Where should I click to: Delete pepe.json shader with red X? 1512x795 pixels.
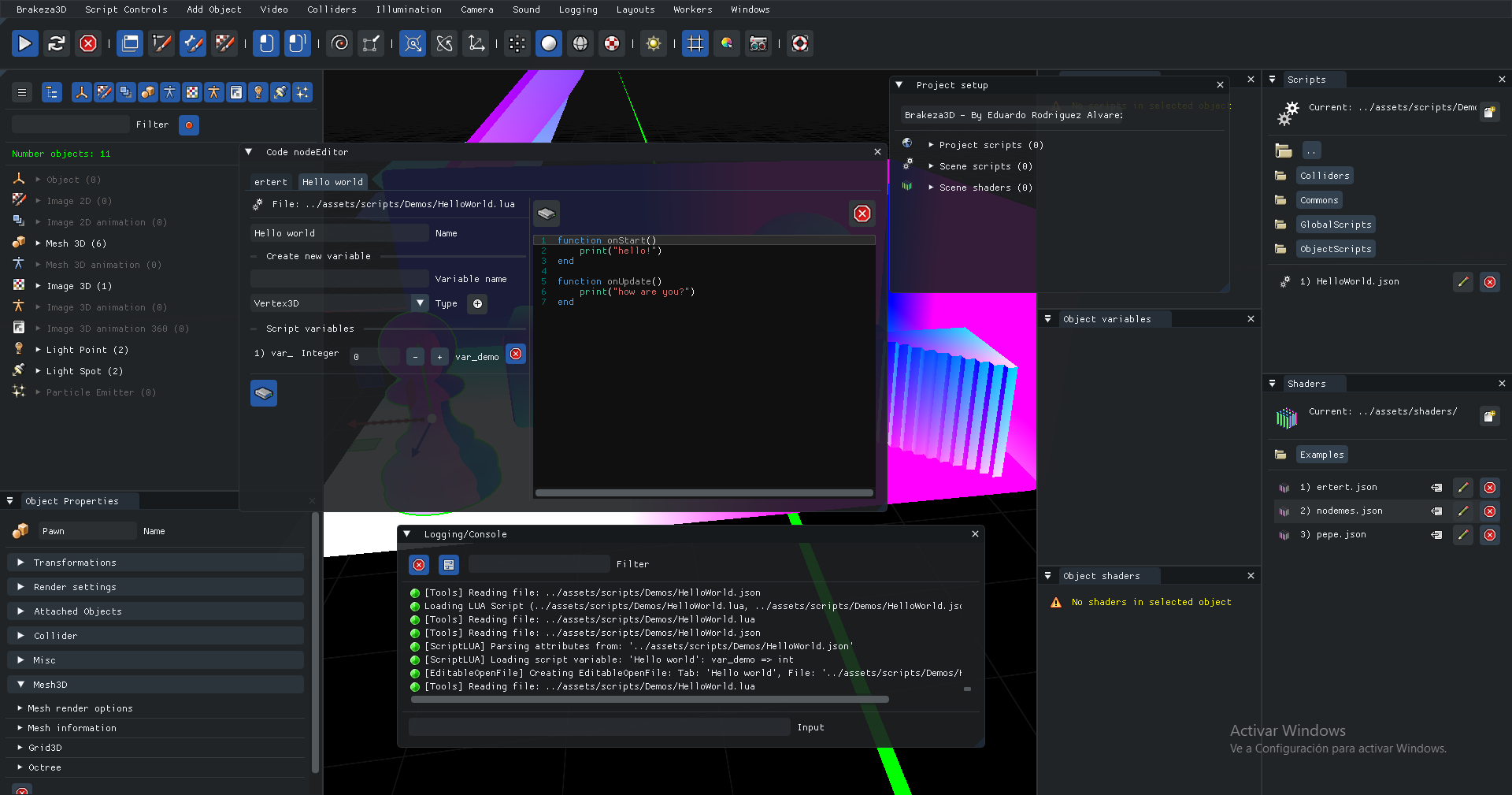pos(1489,535)
